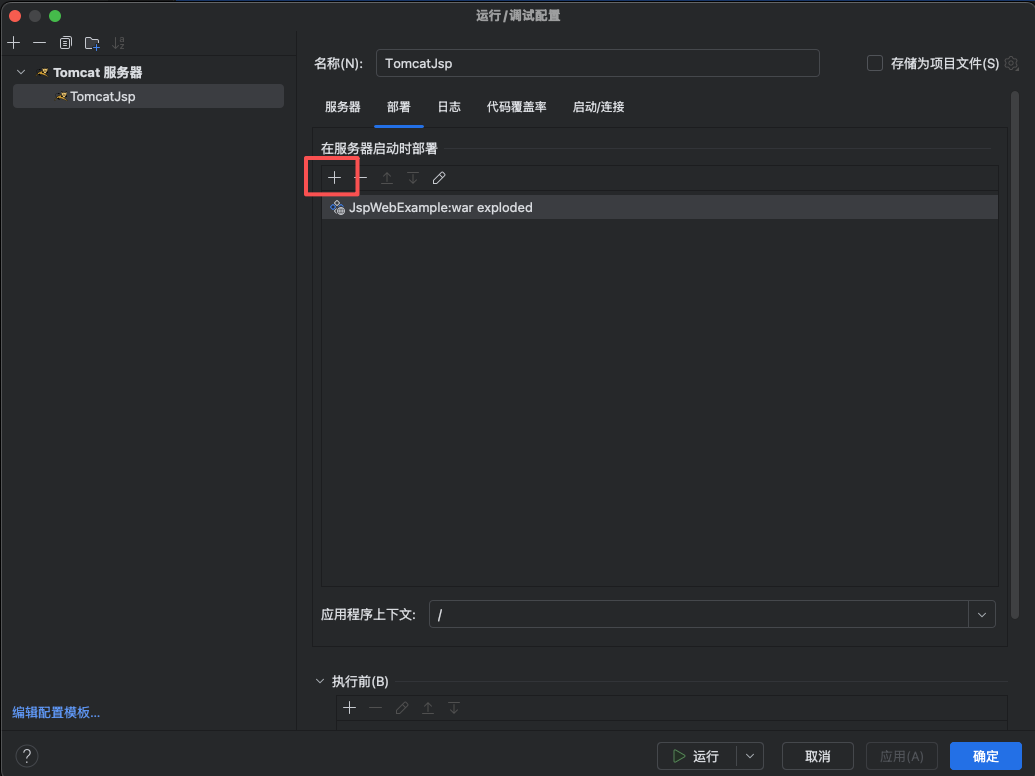Open dropdown arrow beside 运行 button

750,756
